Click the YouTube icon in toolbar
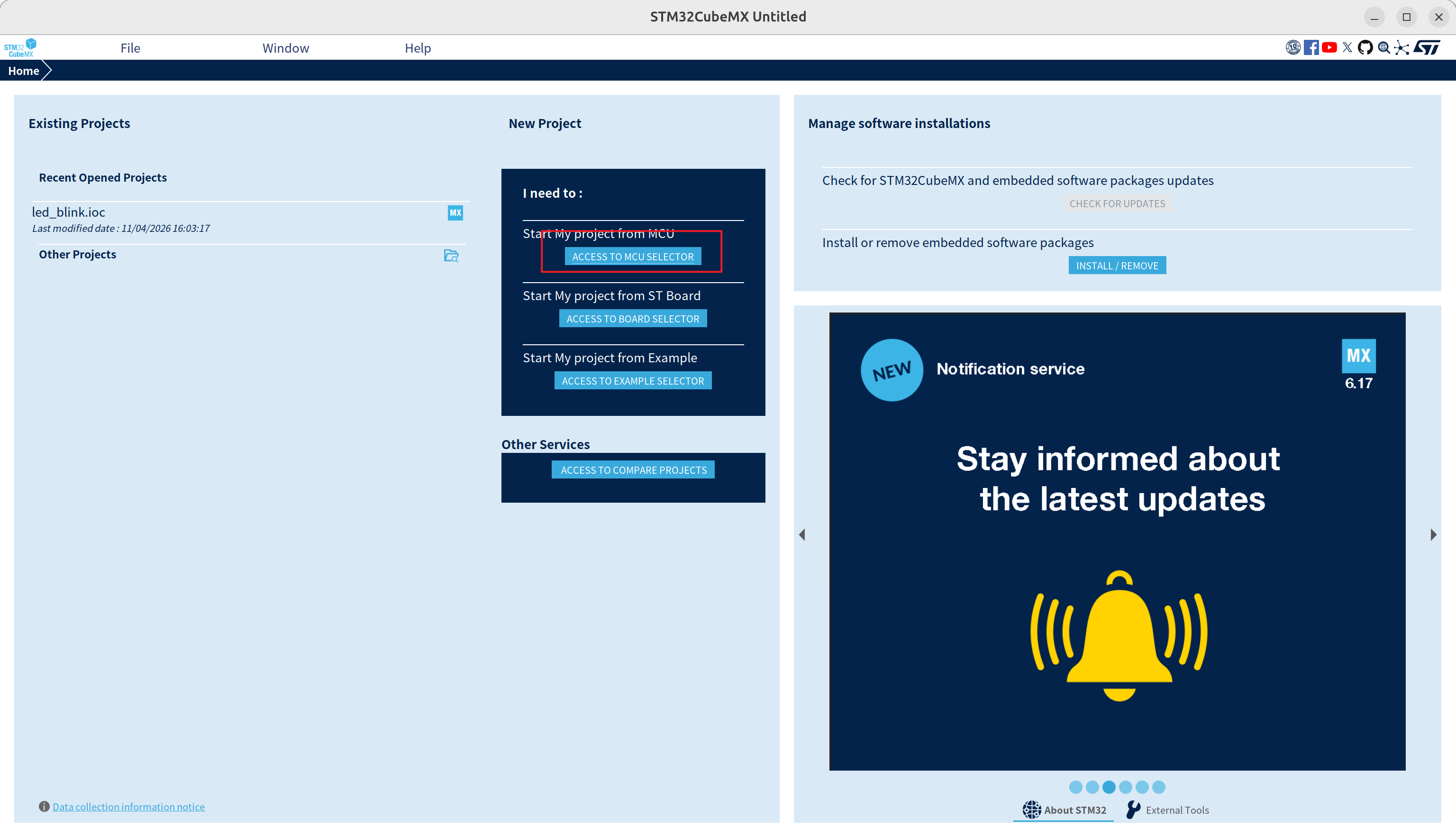The image size is (1456, 837). tap(1329, 48)
